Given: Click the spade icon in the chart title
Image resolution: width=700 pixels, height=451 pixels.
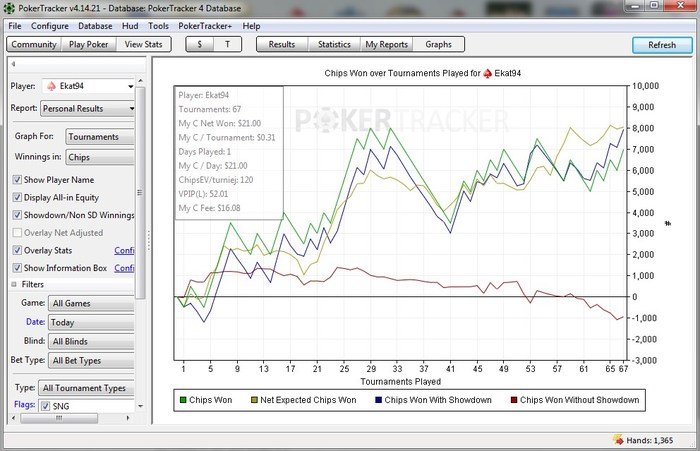Looking at the screenshot, I should click(x=488, y=73).
